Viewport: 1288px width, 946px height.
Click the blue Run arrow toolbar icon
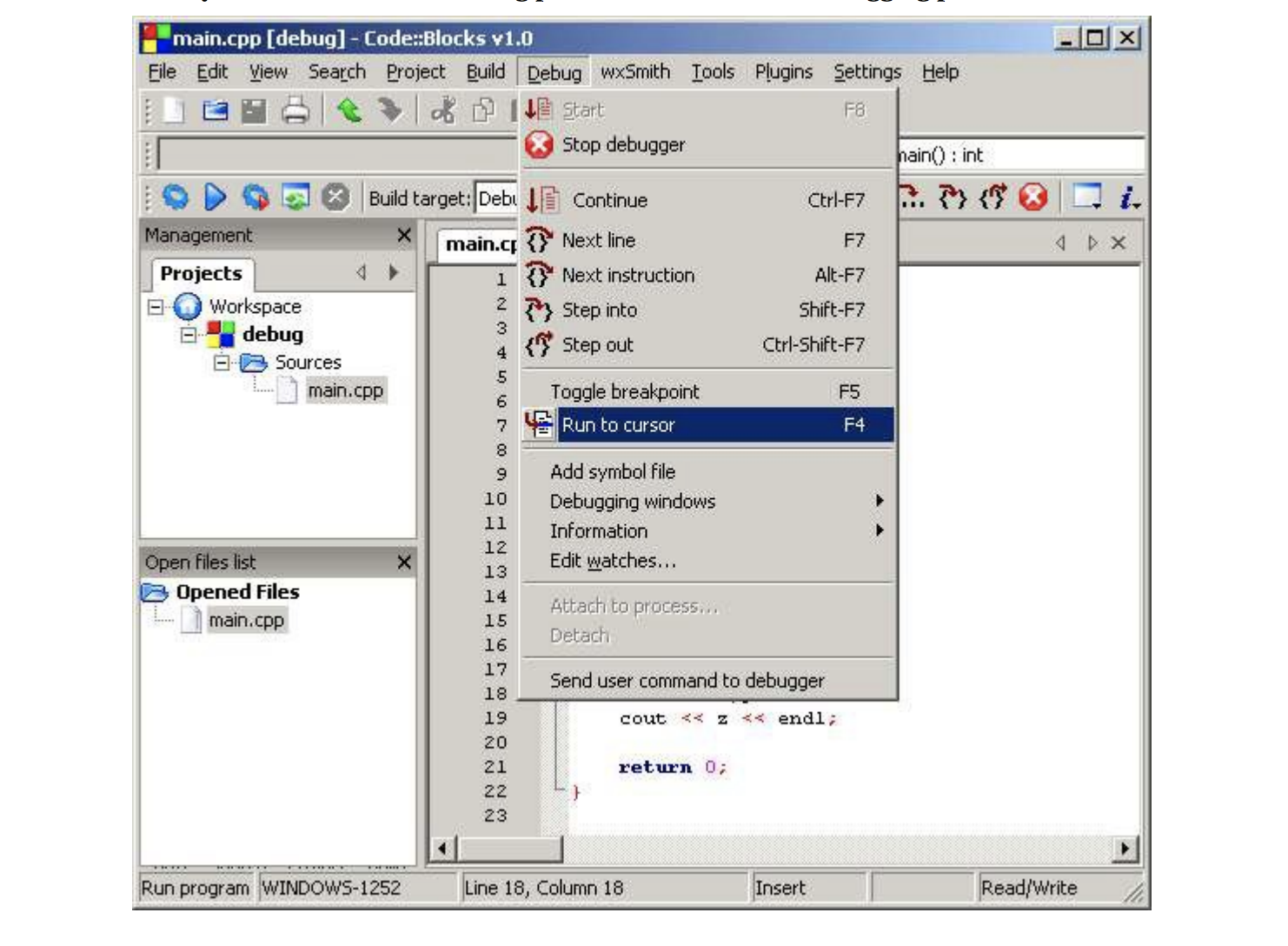point(215,197)
